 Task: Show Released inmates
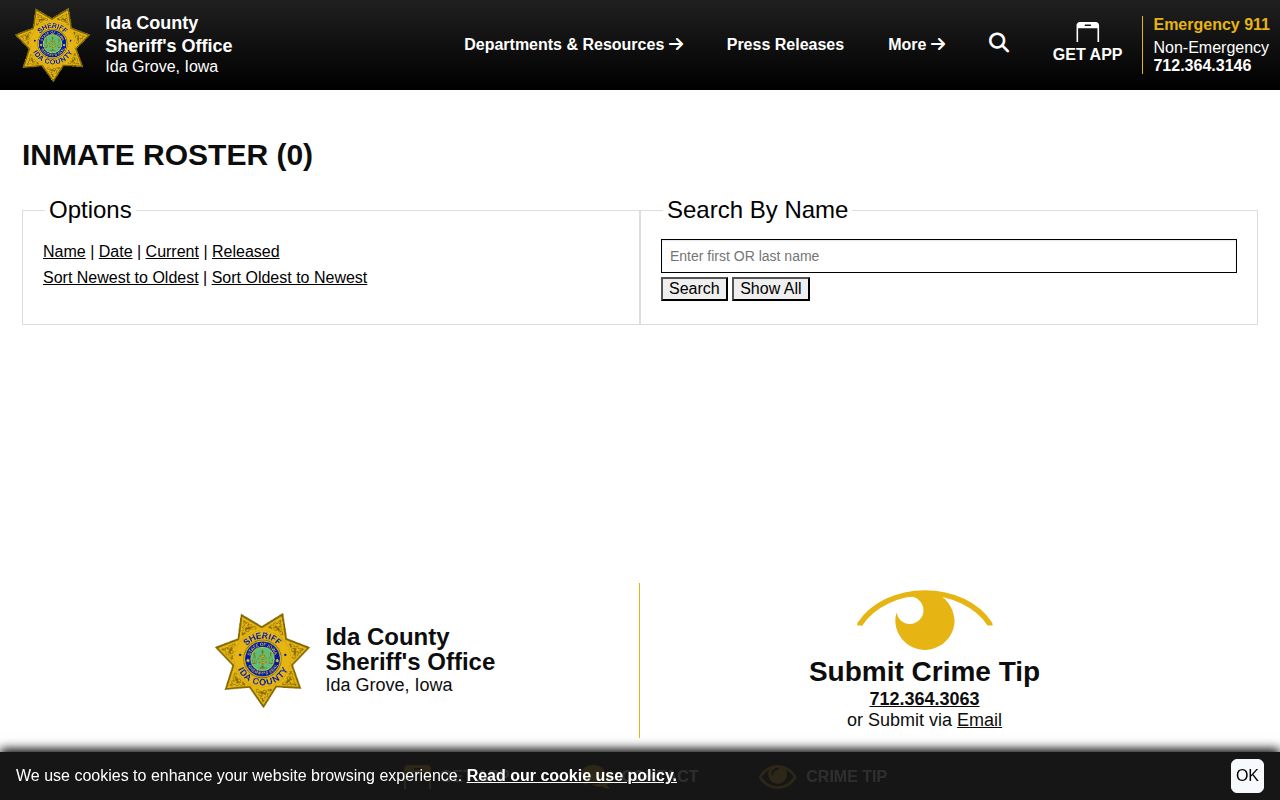click(x=246, y=251)
